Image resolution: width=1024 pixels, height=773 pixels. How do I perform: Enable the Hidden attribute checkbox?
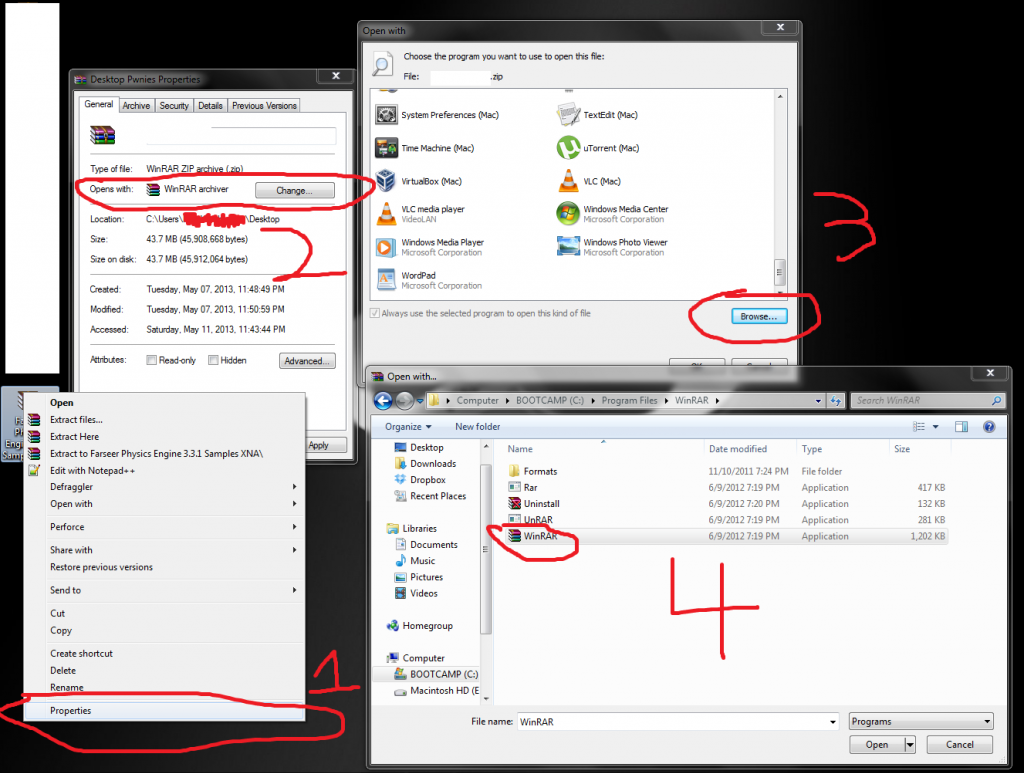(x=213, y=360)
